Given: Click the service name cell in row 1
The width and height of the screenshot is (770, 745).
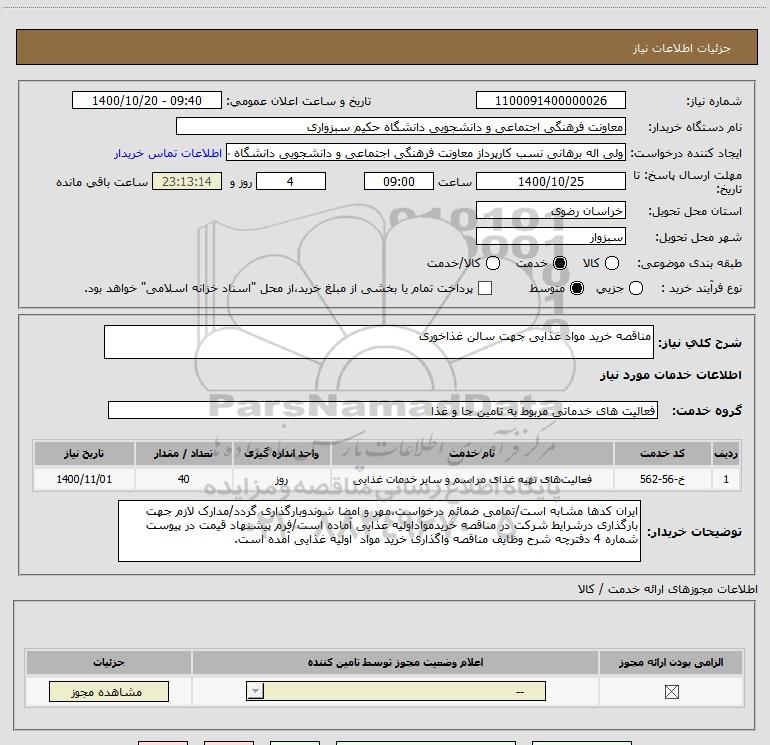Looking at the screenshot, I should coord(472,479).
